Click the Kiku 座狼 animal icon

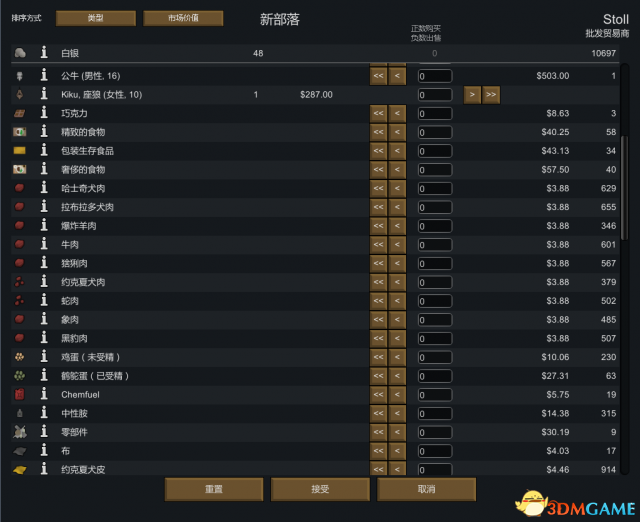[20, 94]
